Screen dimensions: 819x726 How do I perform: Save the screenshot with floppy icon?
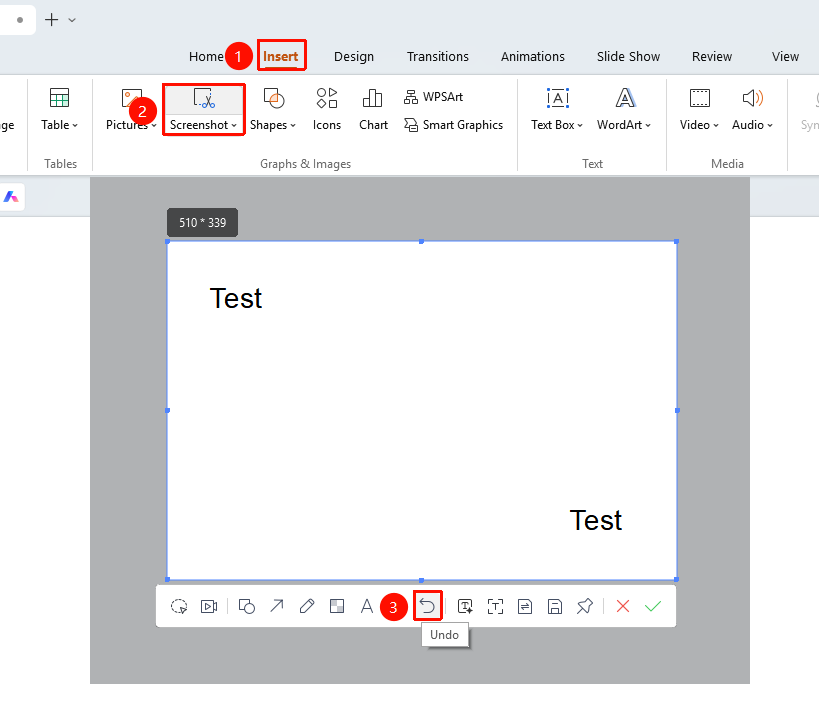point(555,606)
